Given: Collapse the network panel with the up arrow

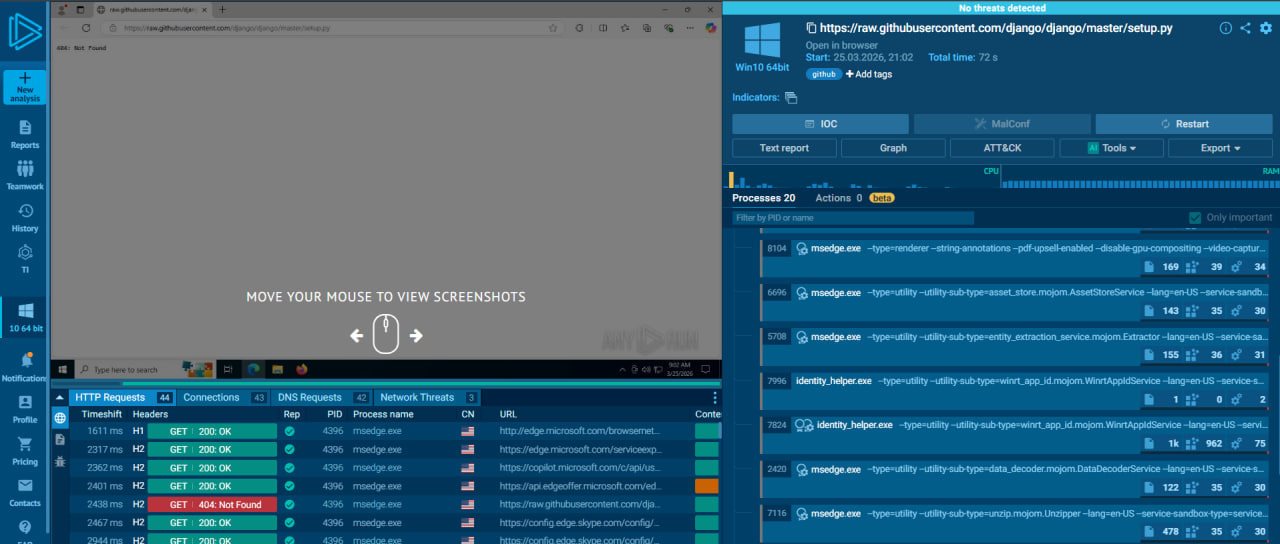Looking at the screenshot, I should click(x=387, y=382).
